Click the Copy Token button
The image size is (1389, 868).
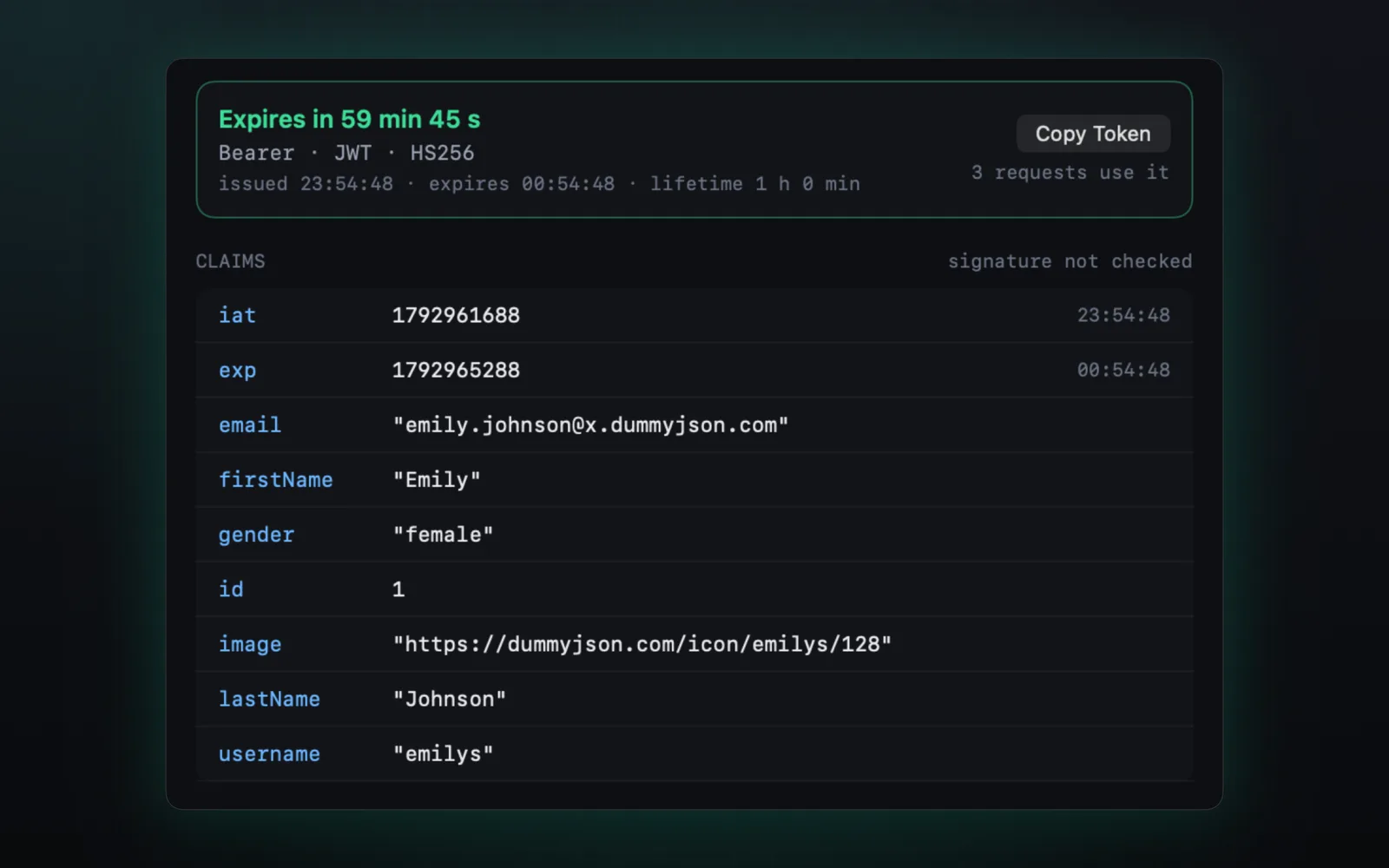click(1093, 134)
